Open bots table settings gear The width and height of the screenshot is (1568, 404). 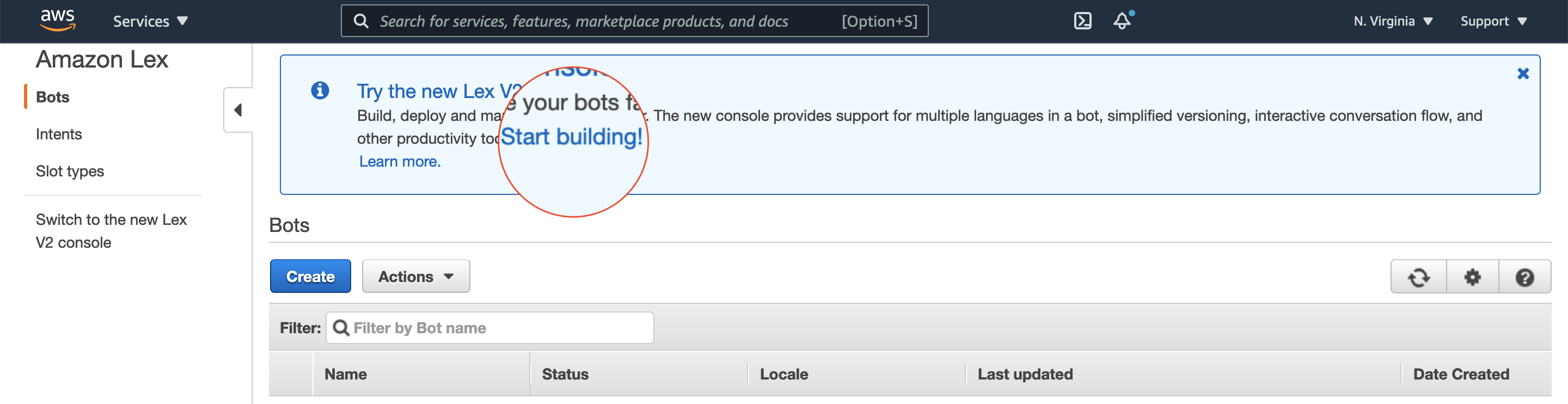click(x=1472, y=277)
